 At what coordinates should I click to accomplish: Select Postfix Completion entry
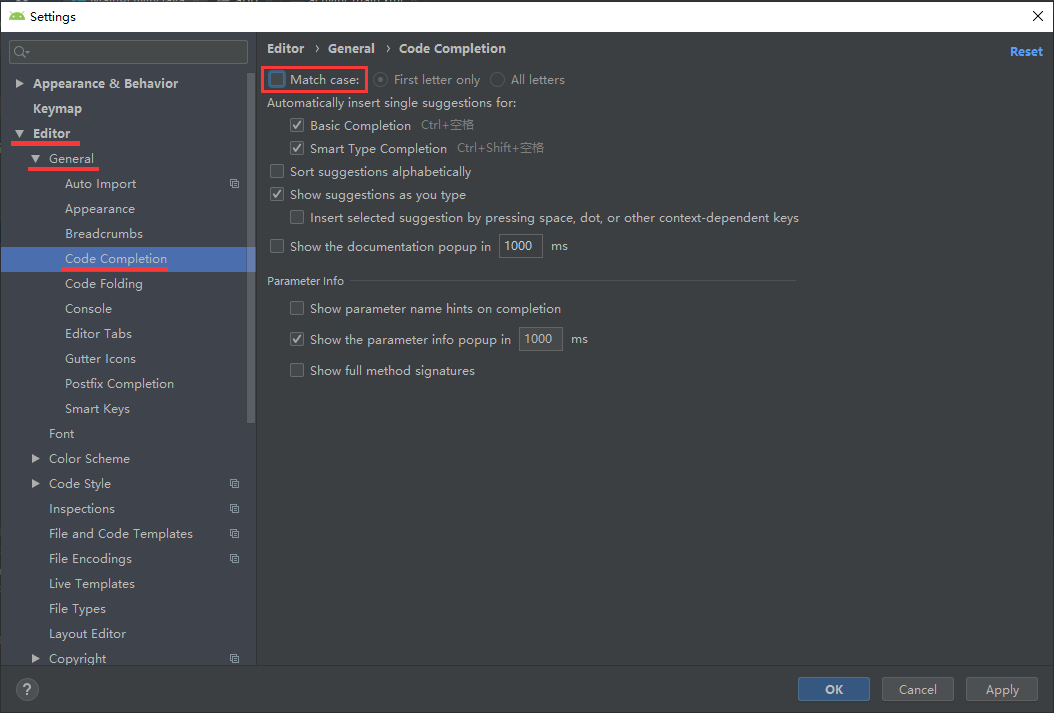point(119,384)
